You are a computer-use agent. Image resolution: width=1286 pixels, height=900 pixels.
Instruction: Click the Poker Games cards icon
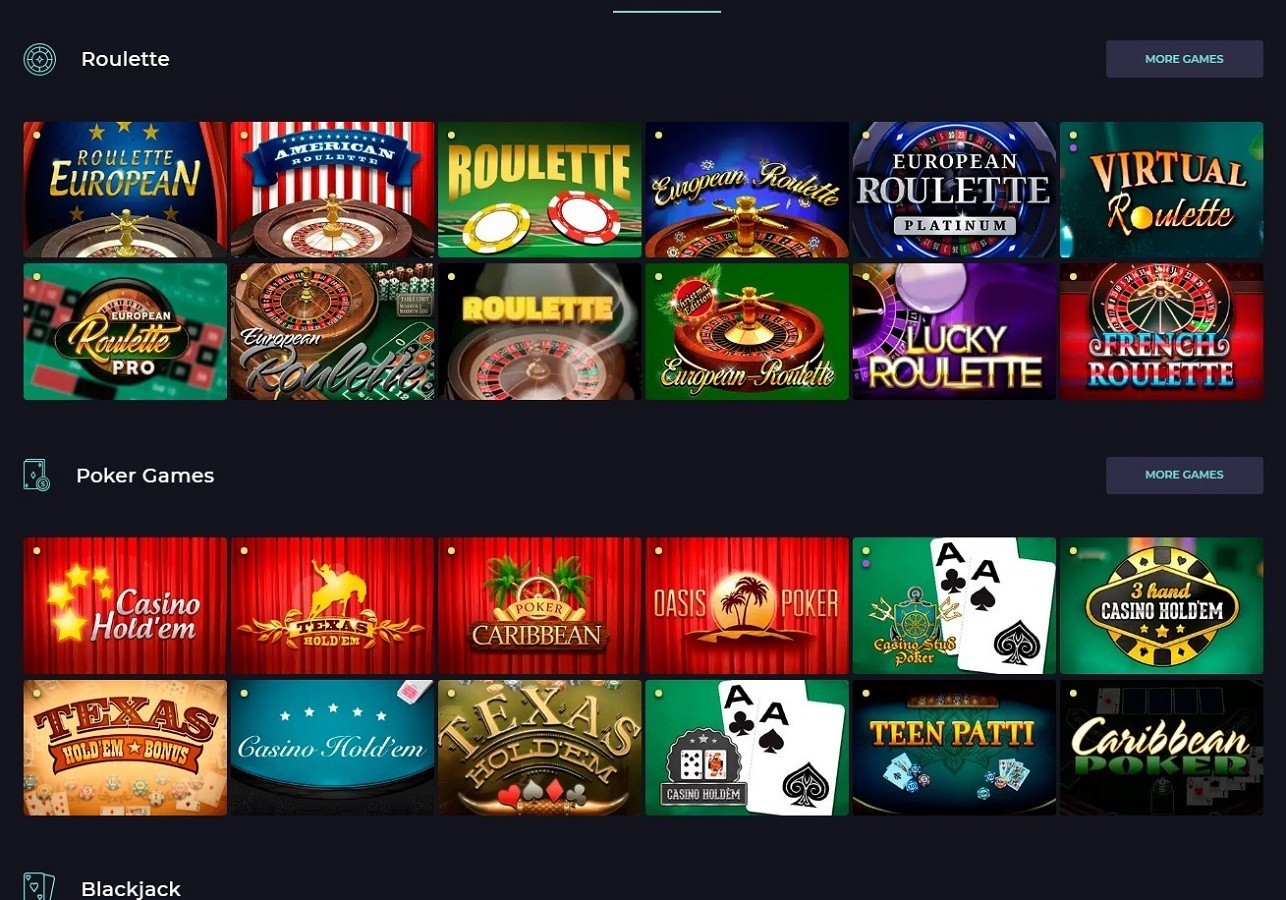[x=37, y=475]
